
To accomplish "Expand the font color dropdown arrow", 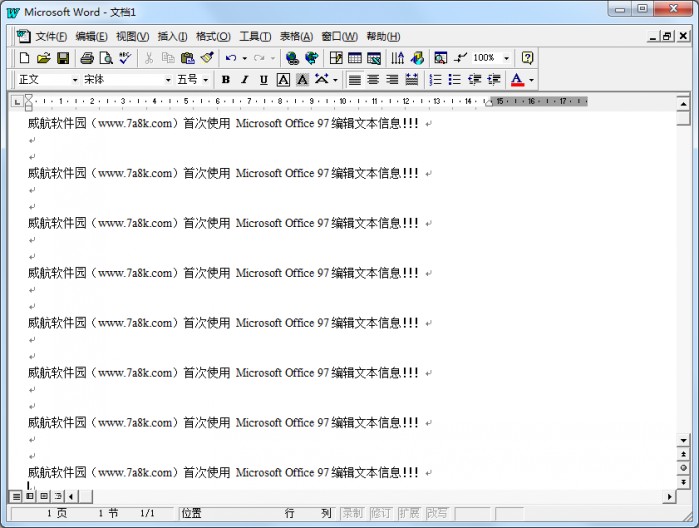I will 531,80.
